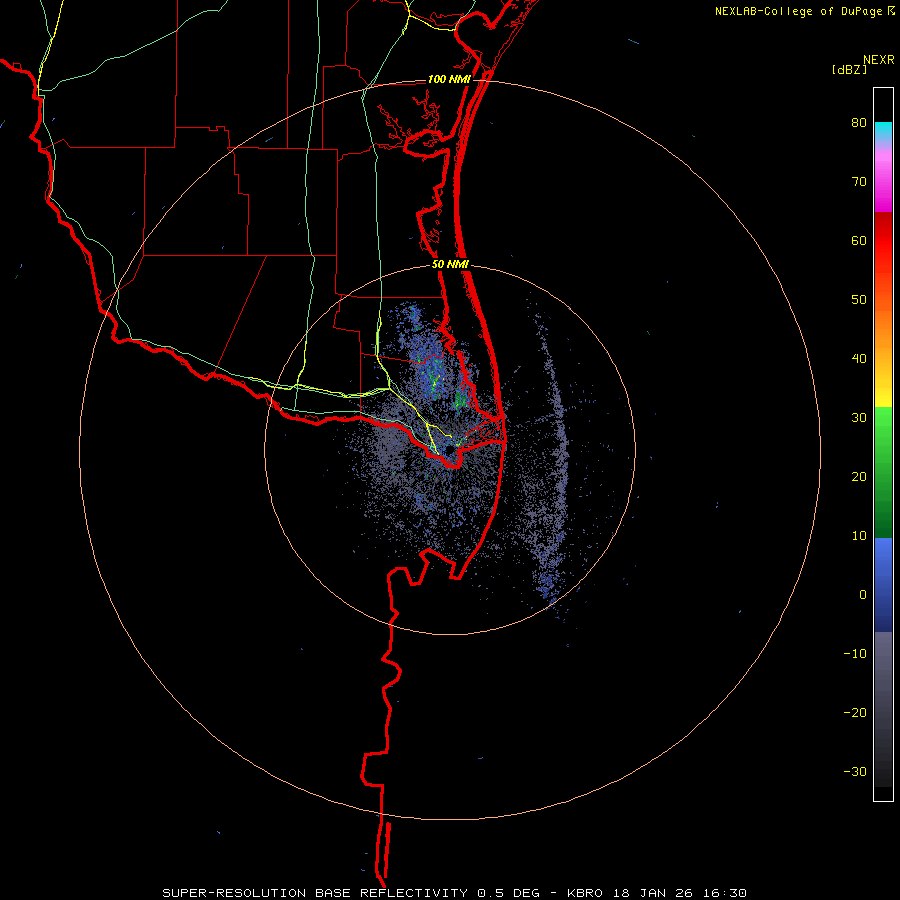Click the 70 dBZ scale value

(x=859, y=181)
